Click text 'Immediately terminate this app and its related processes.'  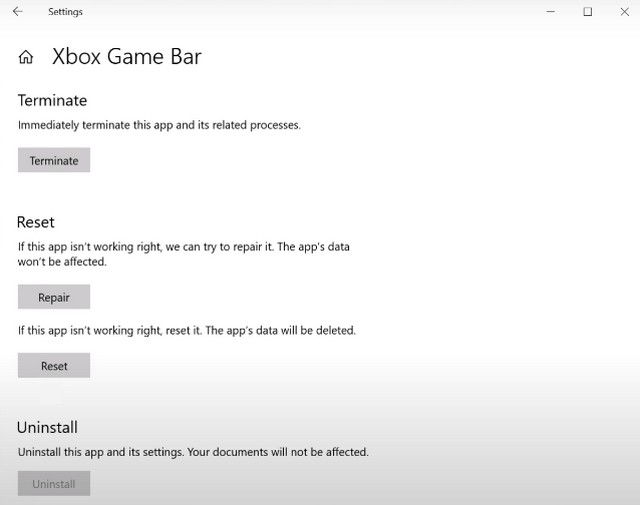coord(159,125)
